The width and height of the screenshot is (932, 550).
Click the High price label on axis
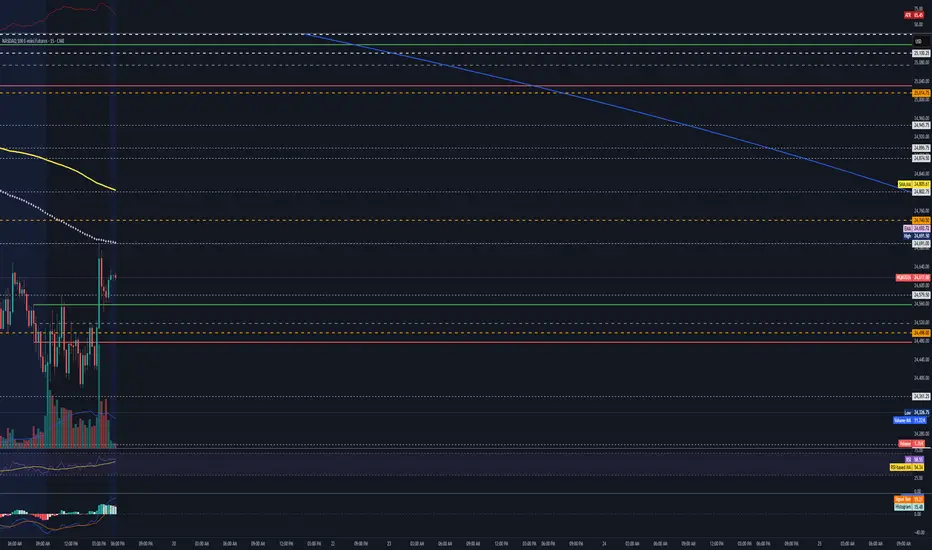(917, 236)
